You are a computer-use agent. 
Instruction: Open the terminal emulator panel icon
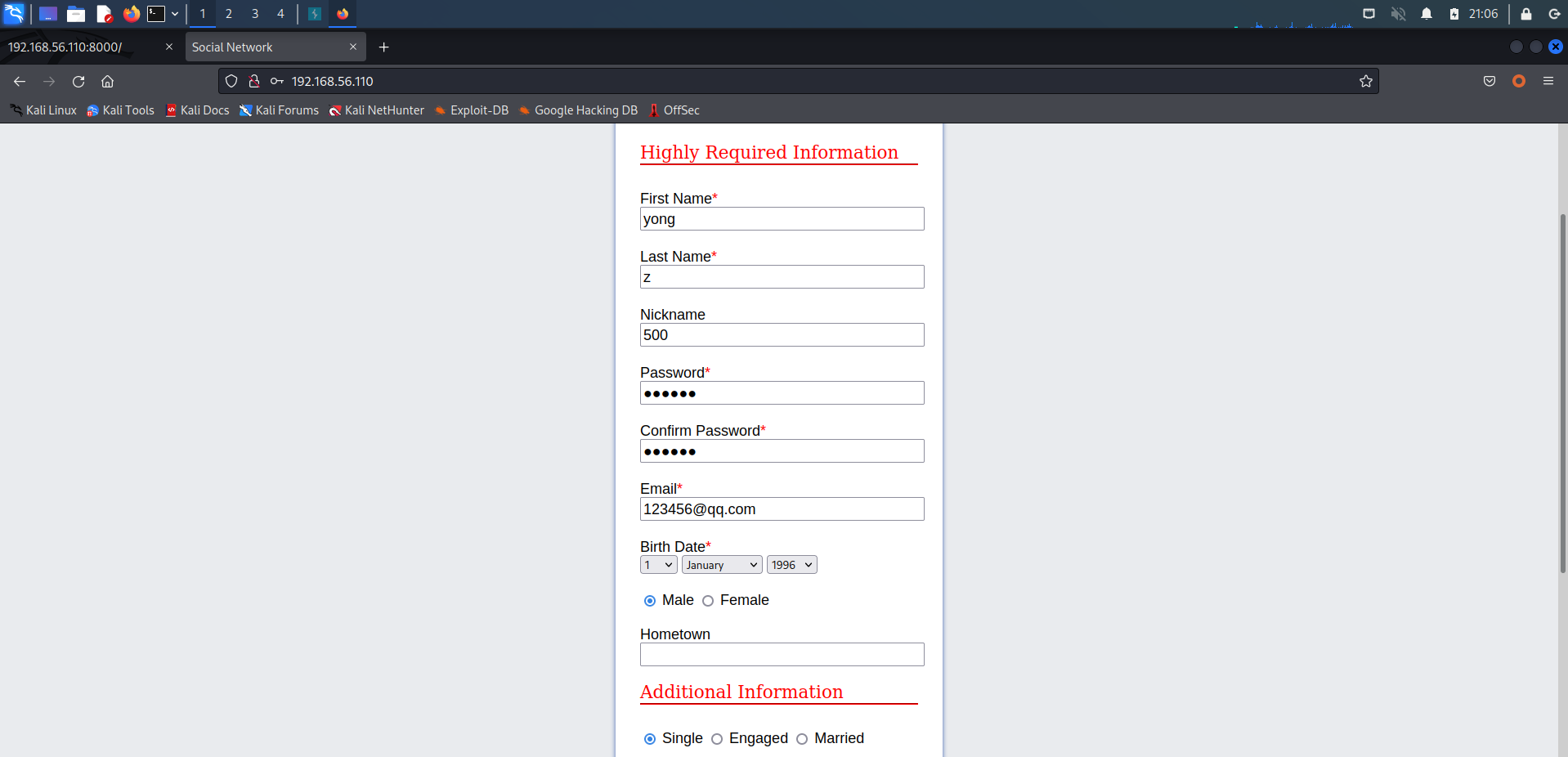pos(156,14)
